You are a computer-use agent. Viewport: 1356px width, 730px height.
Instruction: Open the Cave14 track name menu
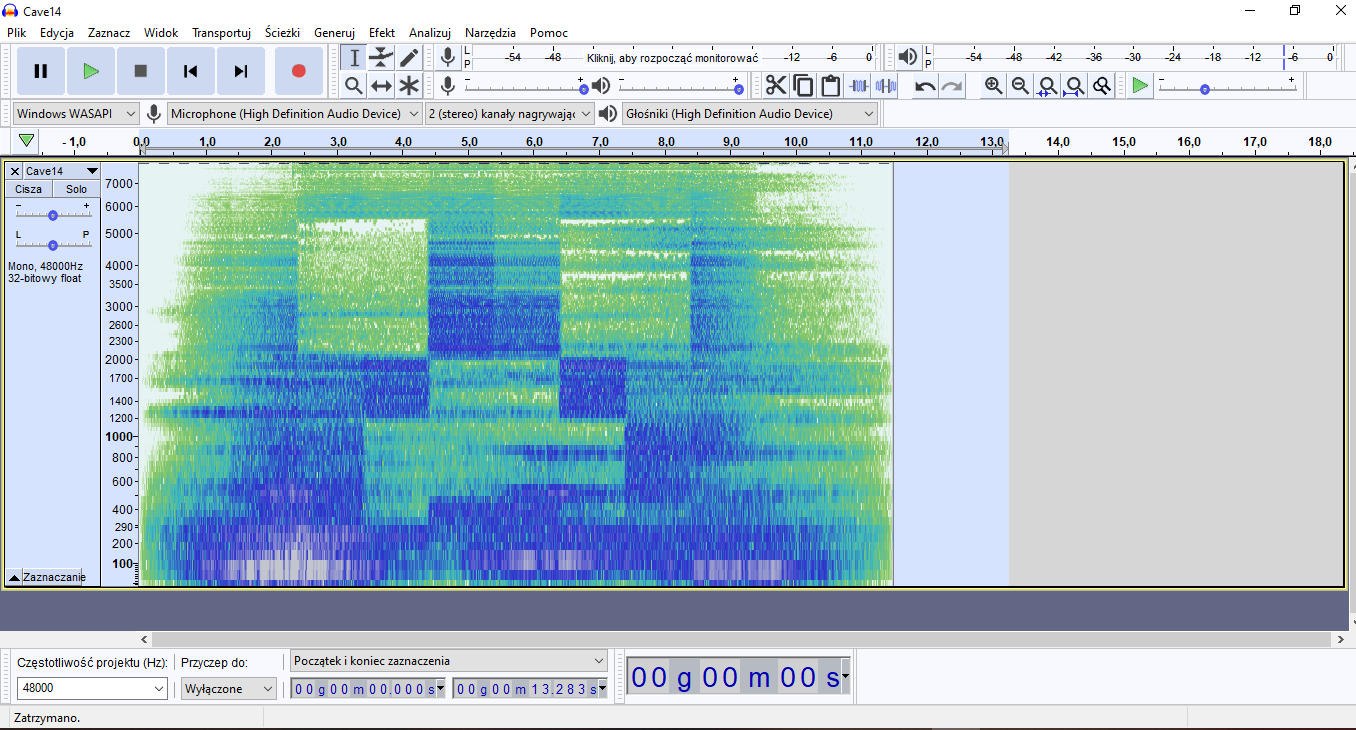point(60,171)
